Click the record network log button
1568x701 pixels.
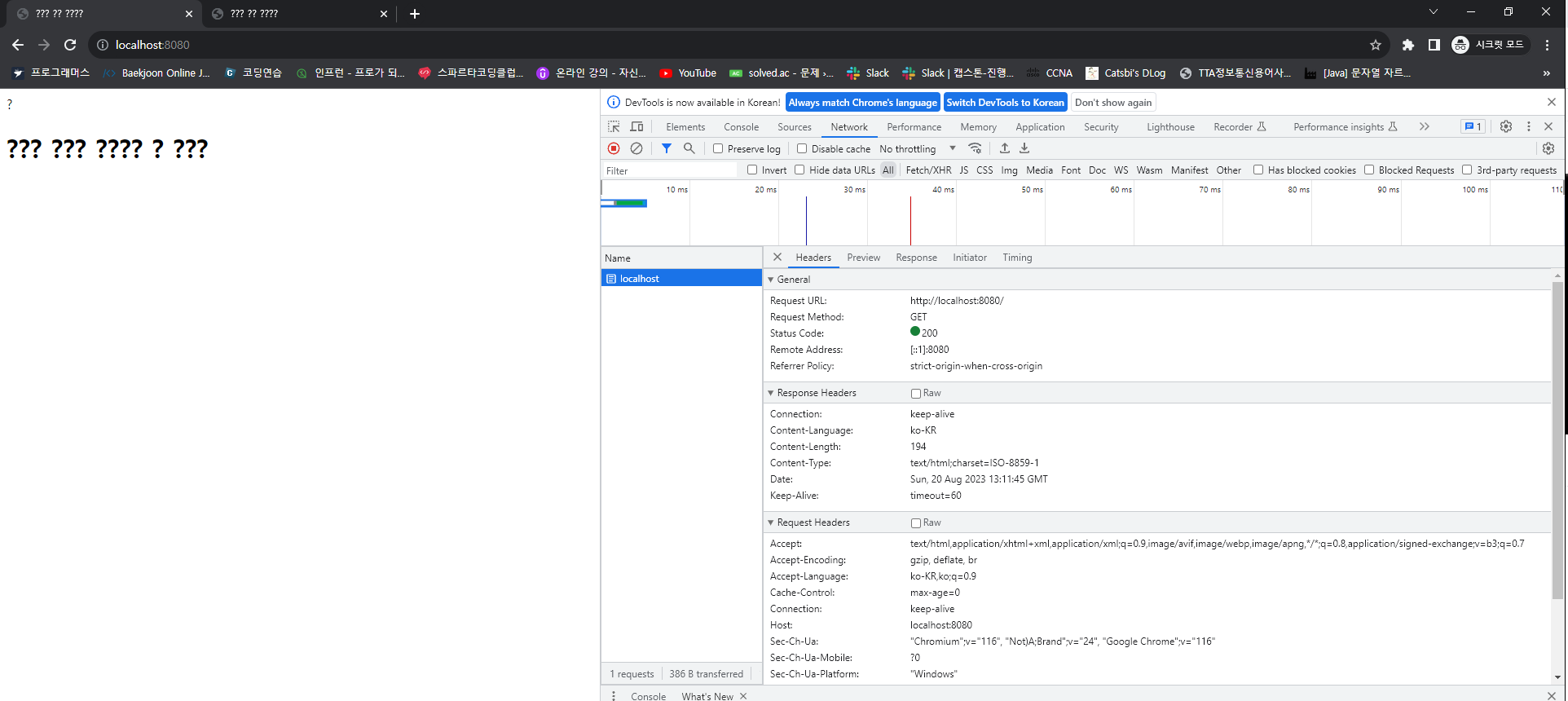(x=614, y=148)
